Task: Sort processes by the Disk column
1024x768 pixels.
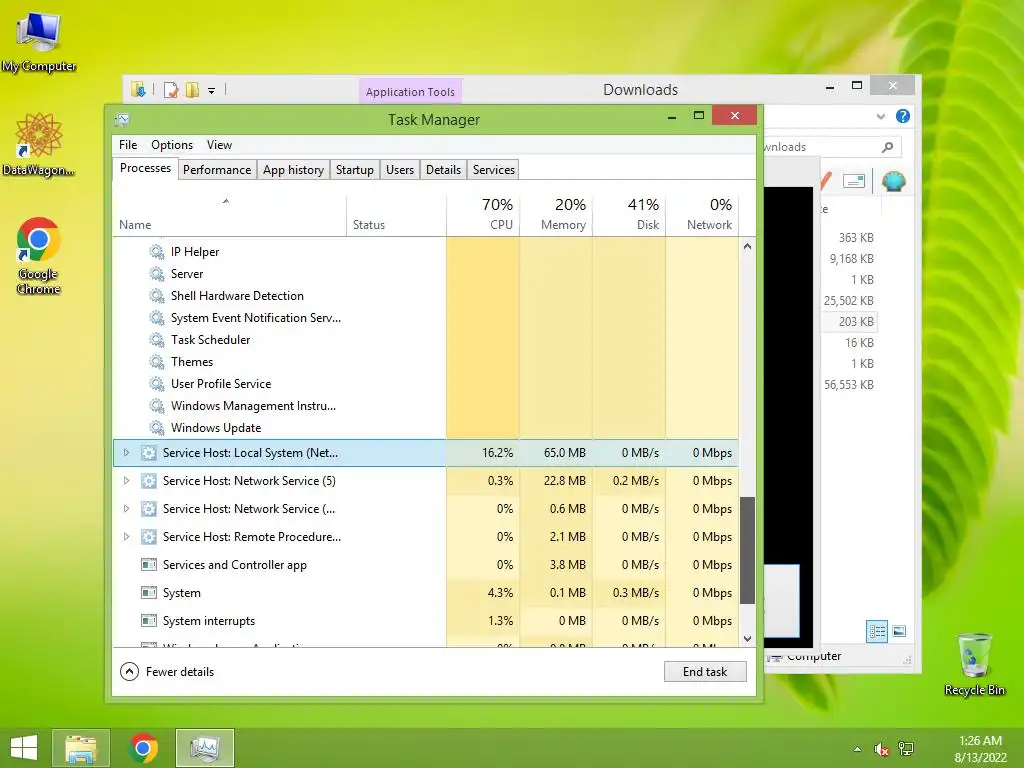Action: 630,216
